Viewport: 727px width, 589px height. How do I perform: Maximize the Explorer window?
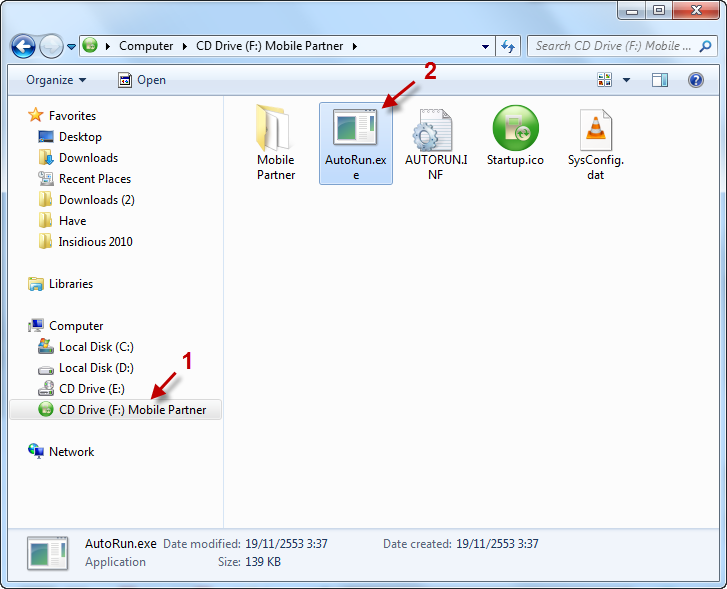[x=659, y=10]
